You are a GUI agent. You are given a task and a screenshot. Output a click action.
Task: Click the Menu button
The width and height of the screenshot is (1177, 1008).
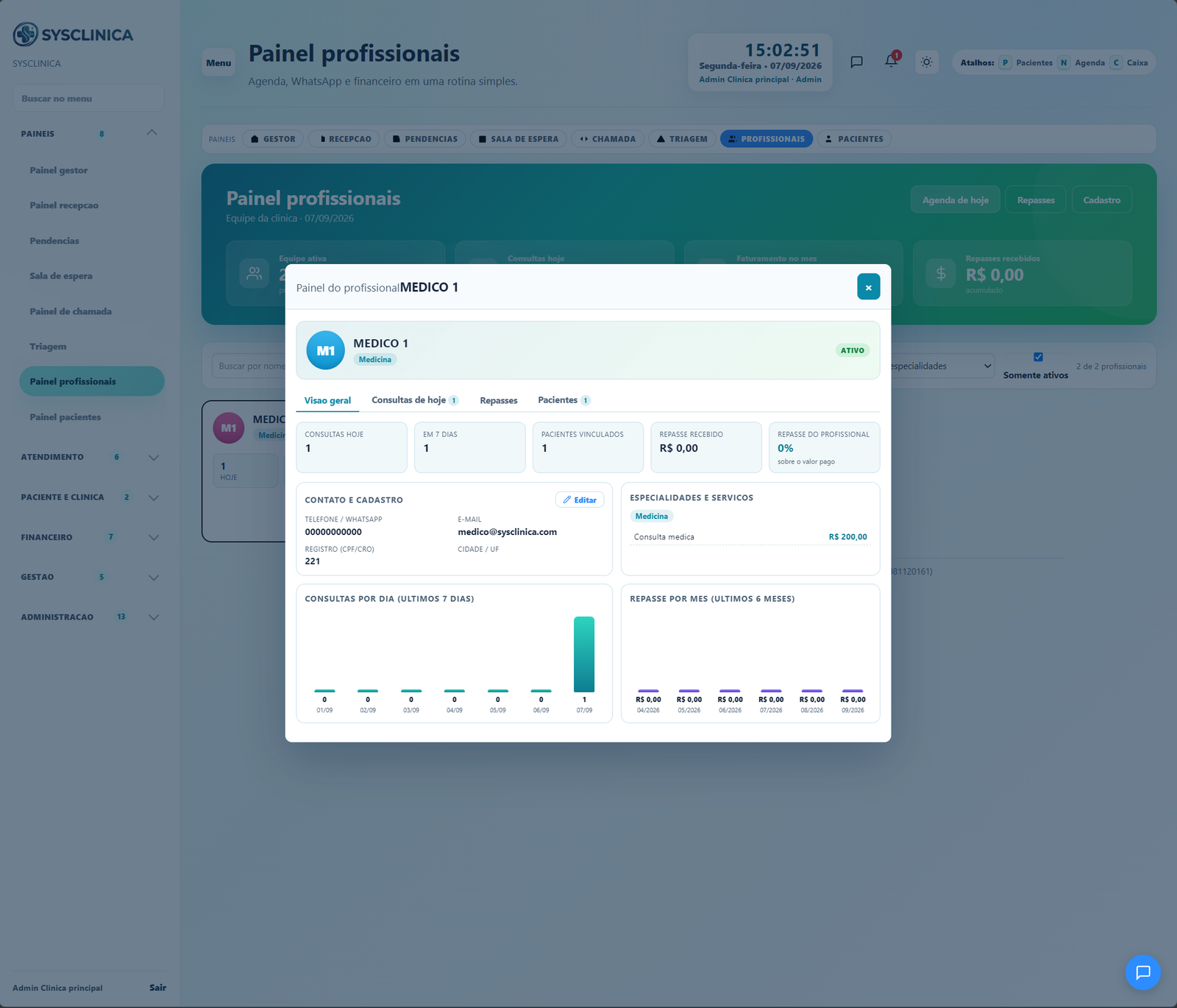[x=218, y=63]
